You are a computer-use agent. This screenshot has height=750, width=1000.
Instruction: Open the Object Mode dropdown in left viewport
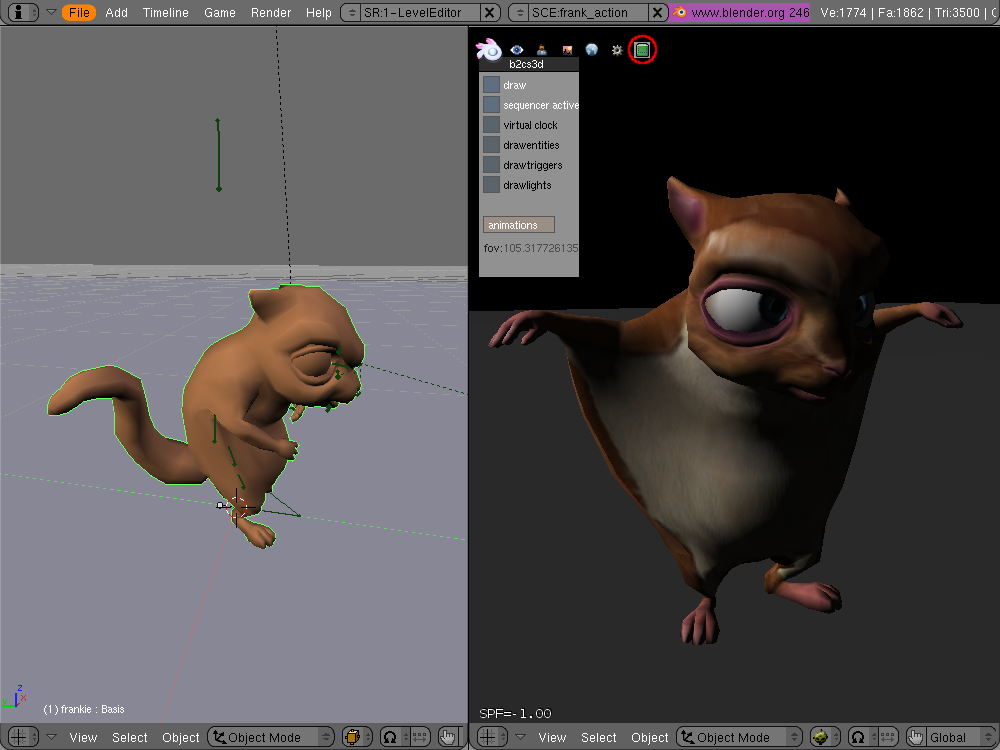pyautogui.click(x=271, y=737)
